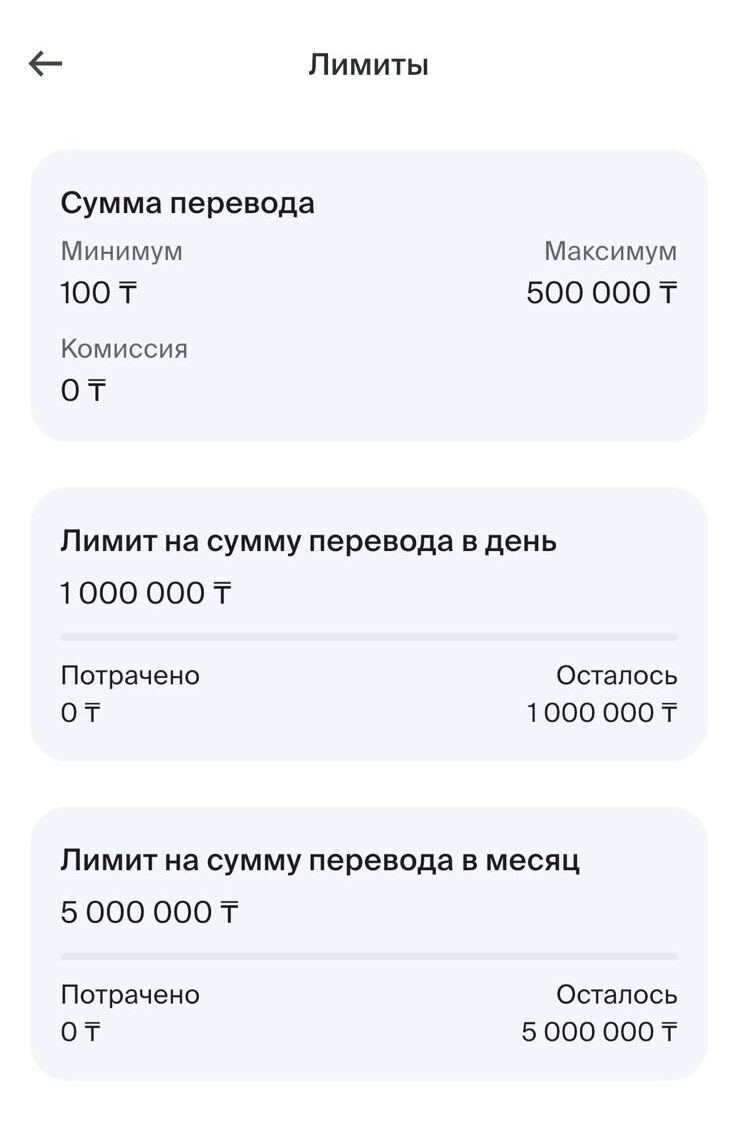Viewport: 738px width, 1124px height.
Task: Tap the 5 000 000 ₸ monthly limit amount
Action: click(x=149, y=913)
